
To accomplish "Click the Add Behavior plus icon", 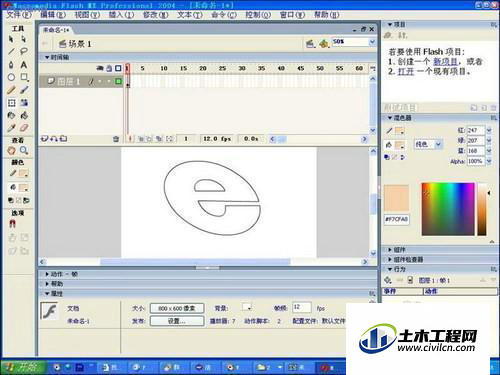I will (388, 280).
